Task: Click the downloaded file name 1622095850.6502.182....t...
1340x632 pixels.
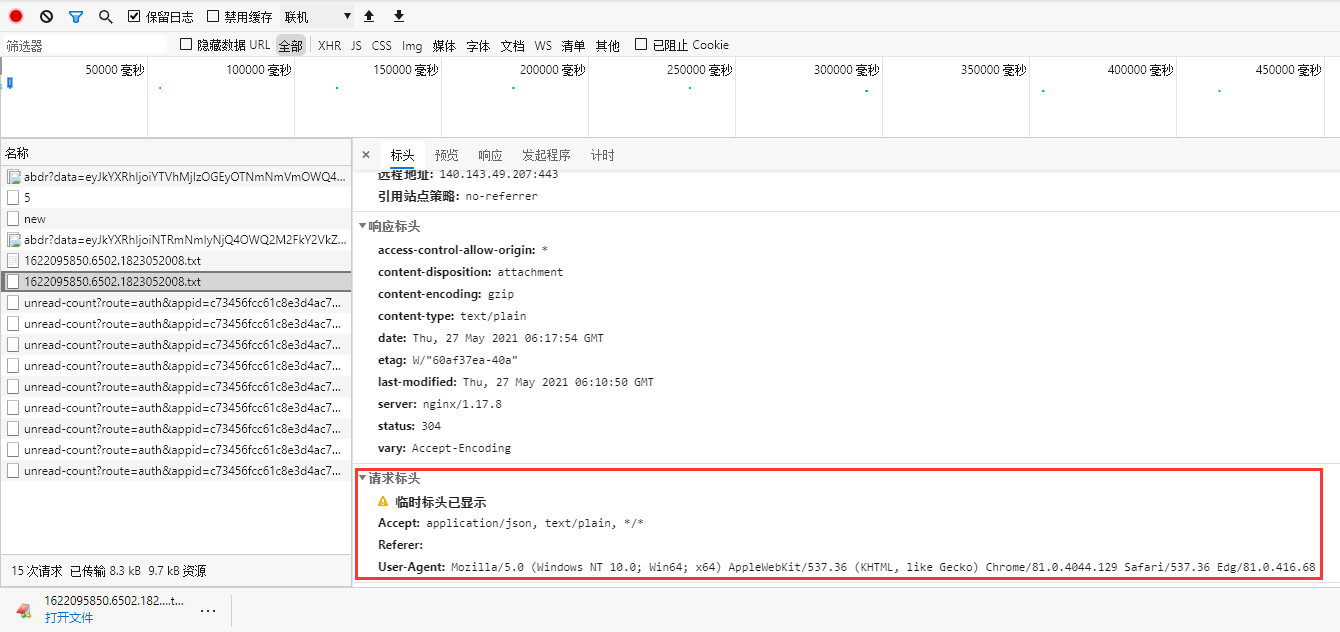Action: tap(114, 601)
